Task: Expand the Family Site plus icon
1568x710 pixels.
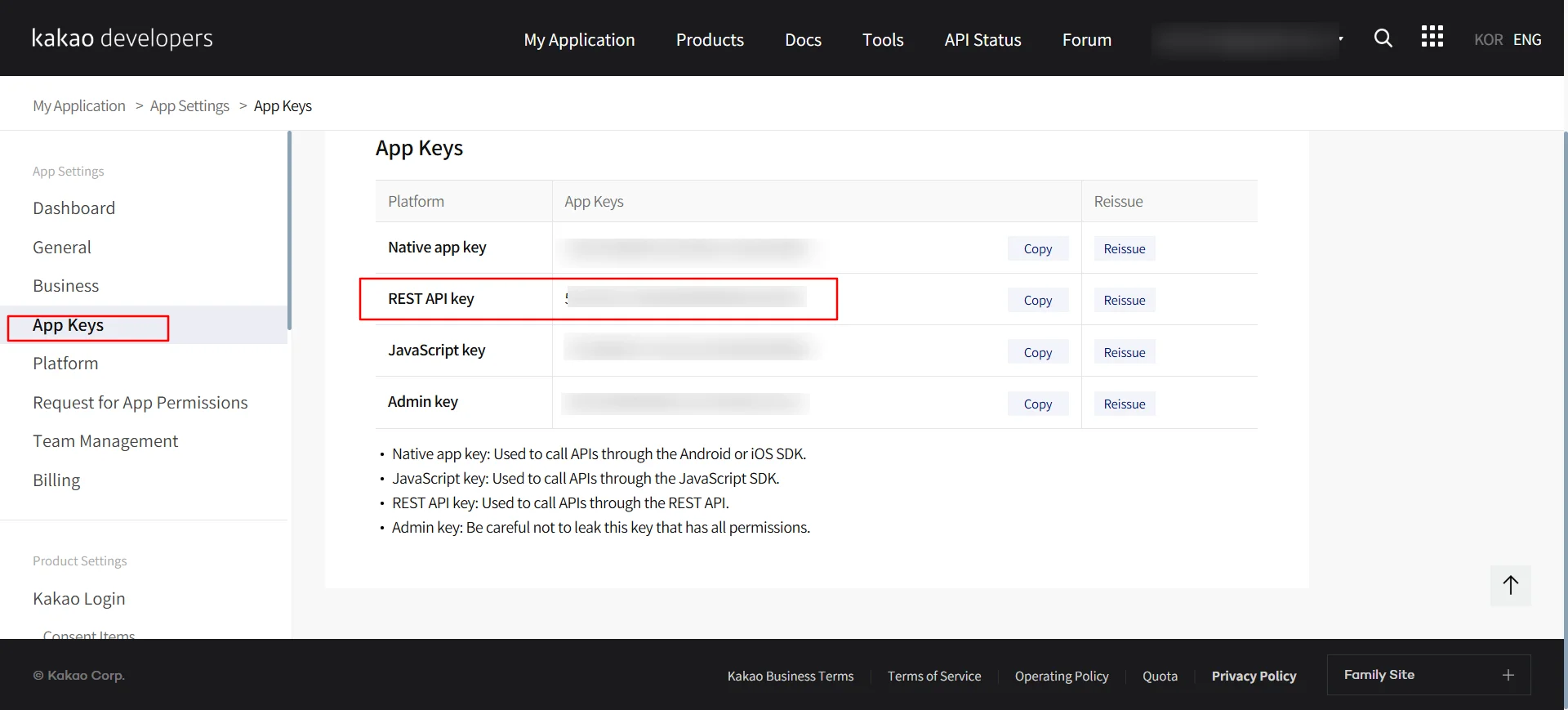Action: [1508, 675]
